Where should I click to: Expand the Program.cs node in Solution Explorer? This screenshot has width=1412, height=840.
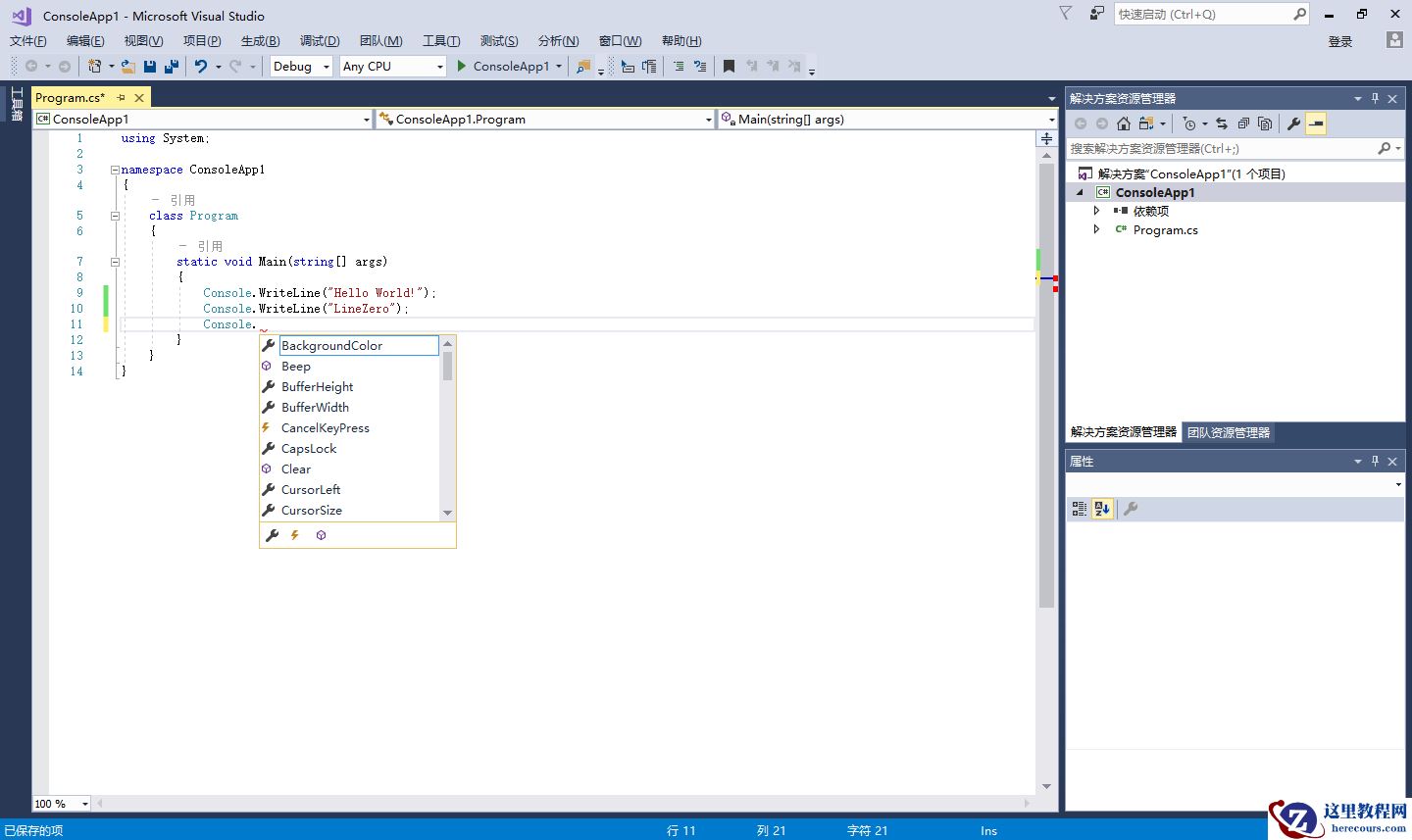(1096, 230)
